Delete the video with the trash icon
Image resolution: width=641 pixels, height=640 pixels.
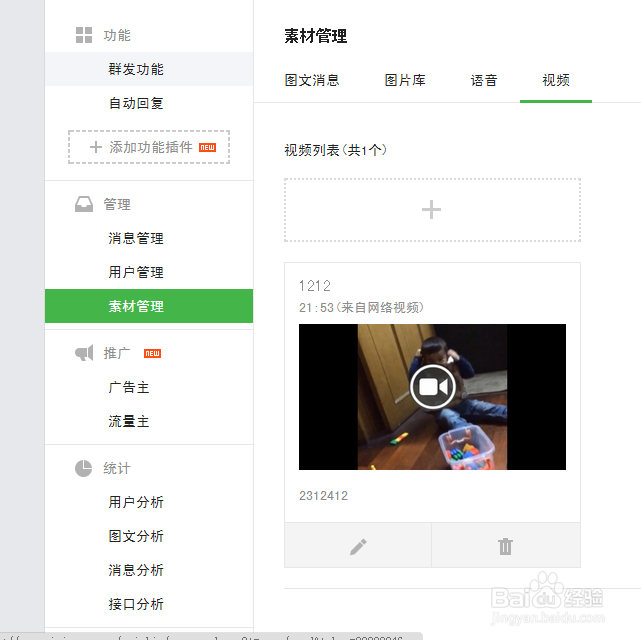tap(505, 546)
